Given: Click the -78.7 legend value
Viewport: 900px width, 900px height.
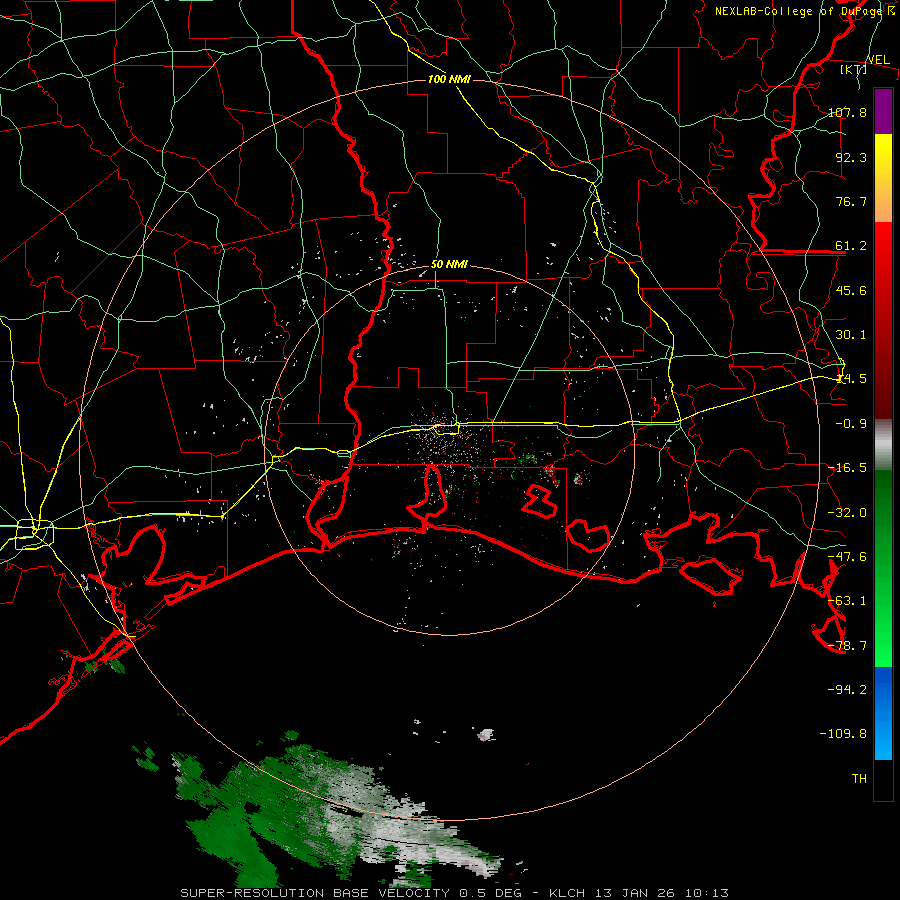Looking at the screenshot, I should [x=847, y=646].
